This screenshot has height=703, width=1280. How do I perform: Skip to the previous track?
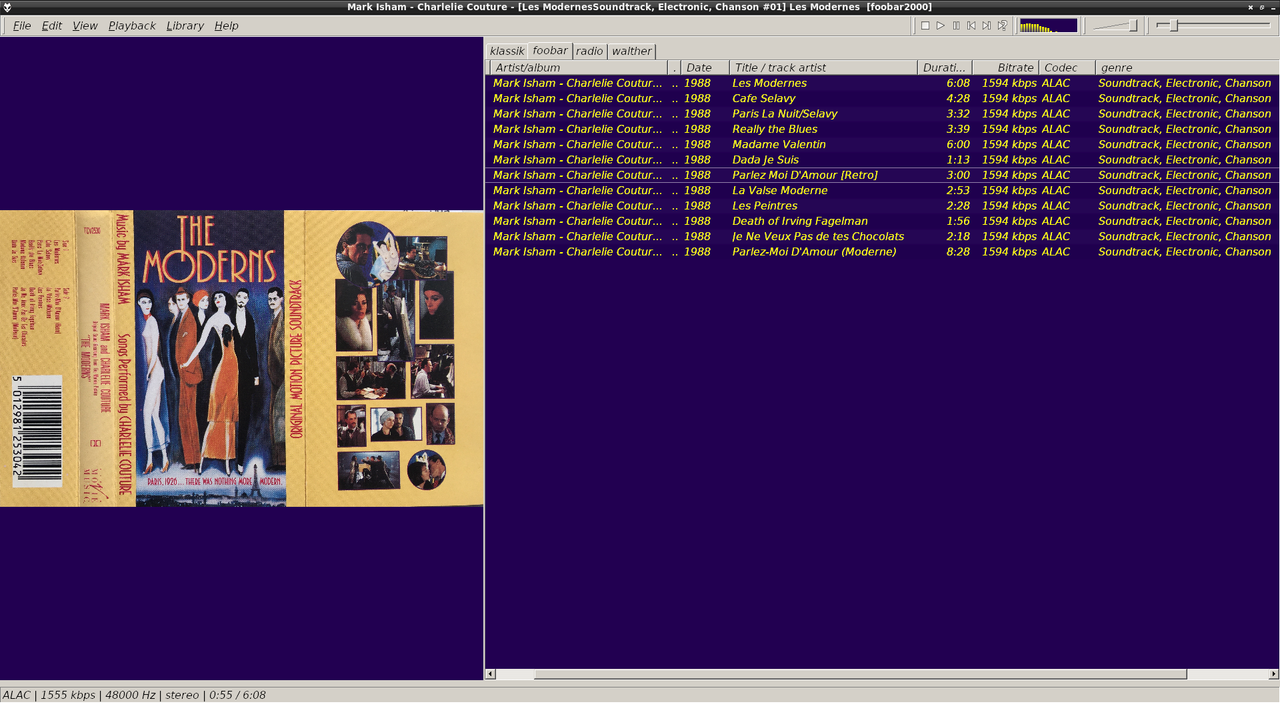[x=971, y=25]
